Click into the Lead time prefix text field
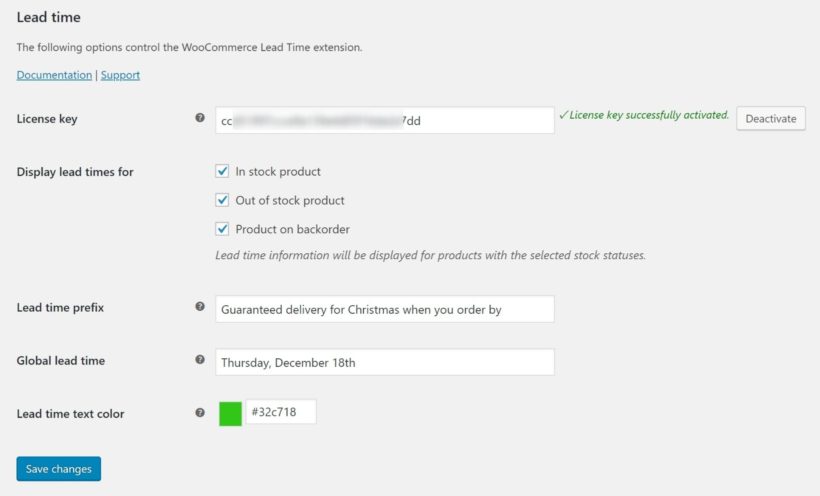The width and height of the screenshot is (820, 496). click(384, 309)
